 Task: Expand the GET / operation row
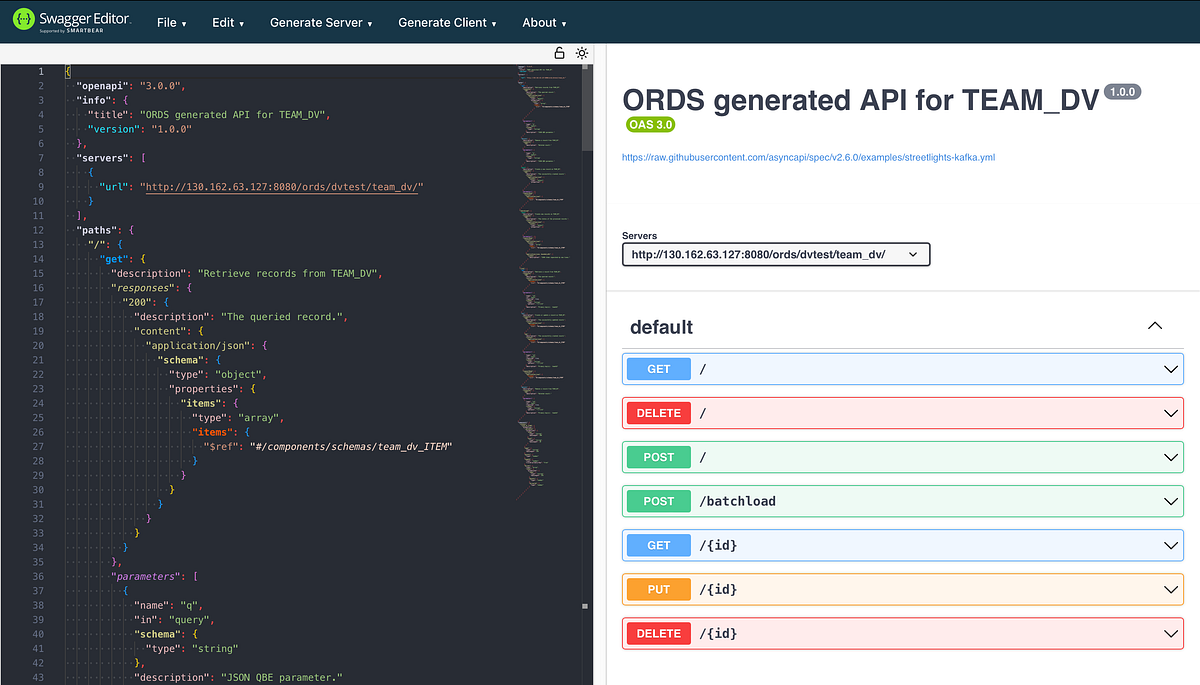click(1170, 368)
